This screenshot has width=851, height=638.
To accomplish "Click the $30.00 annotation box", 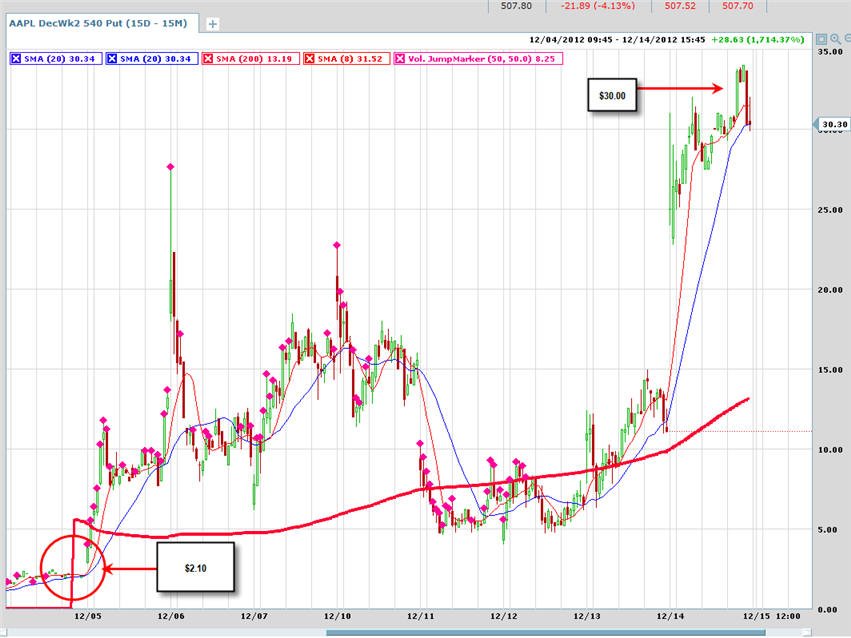I will tap(612, 95).
